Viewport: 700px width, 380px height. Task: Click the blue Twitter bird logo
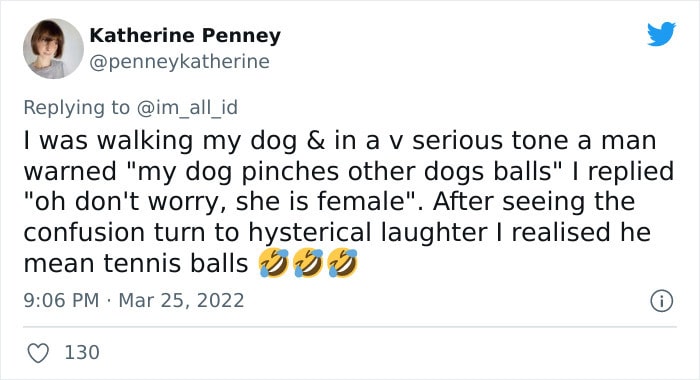click(661, 34)
